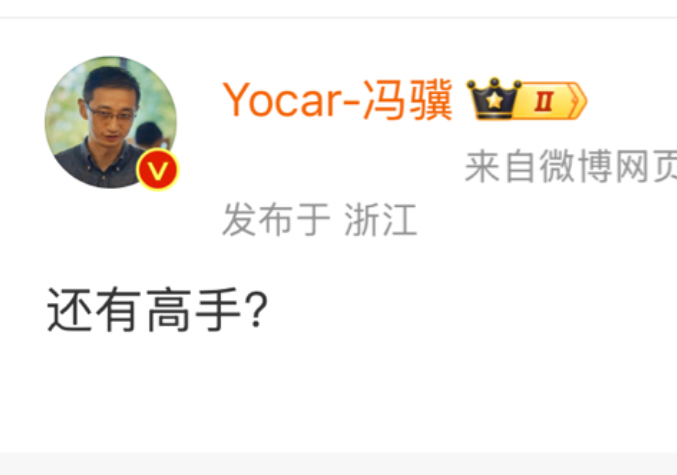Click the 冯骥 characters in username

408,101
